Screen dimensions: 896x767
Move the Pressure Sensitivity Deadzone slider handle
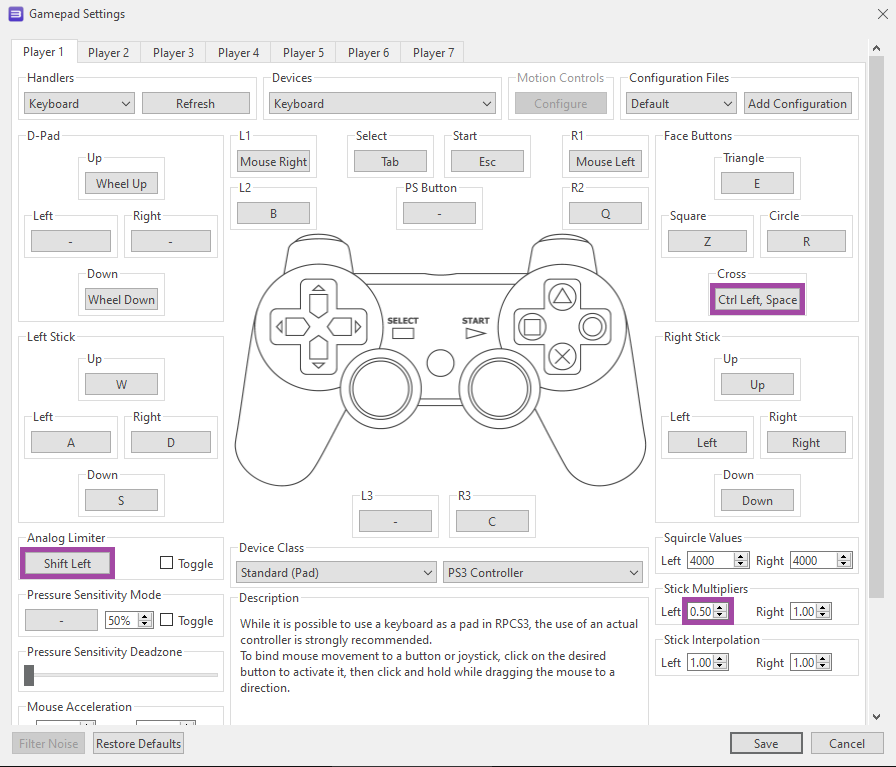(x=29, y=675)
